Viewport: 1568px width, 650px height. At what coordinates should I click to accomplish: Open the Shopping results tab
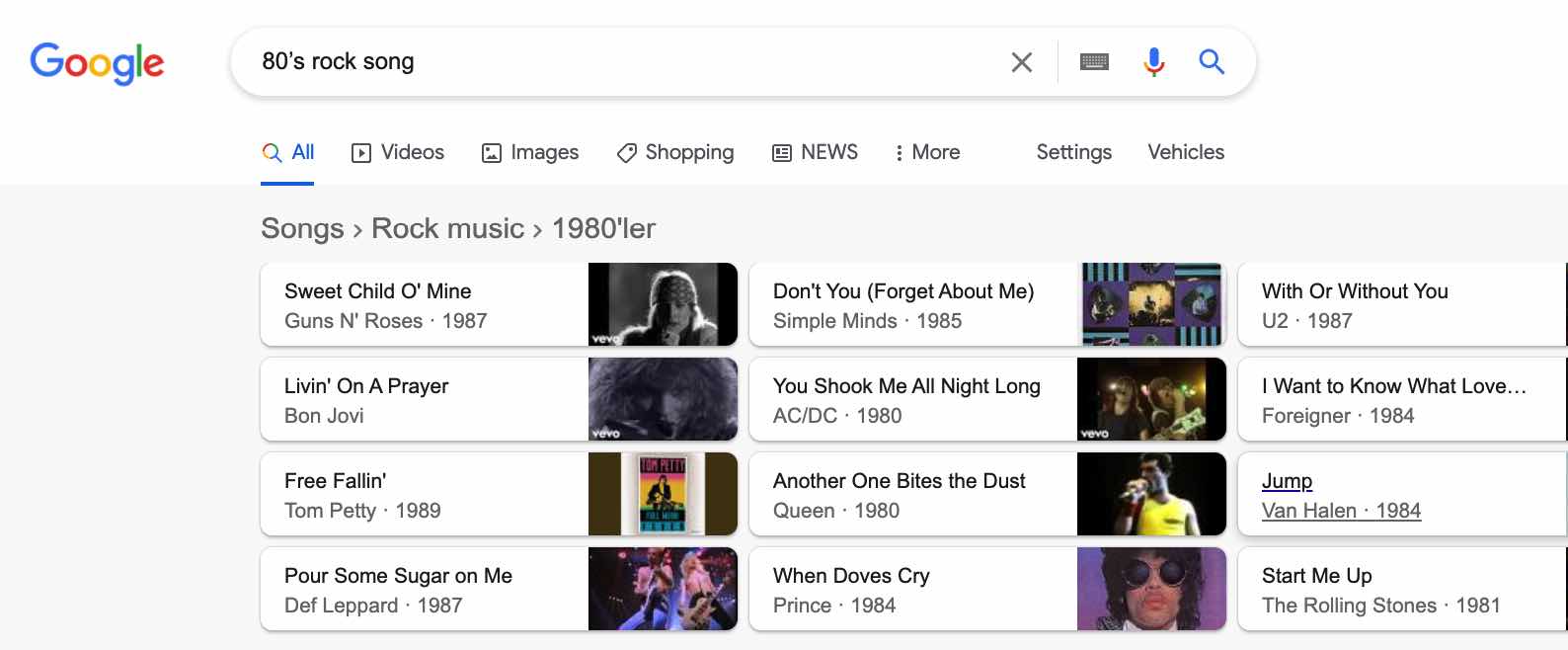(x=675, y=152)
